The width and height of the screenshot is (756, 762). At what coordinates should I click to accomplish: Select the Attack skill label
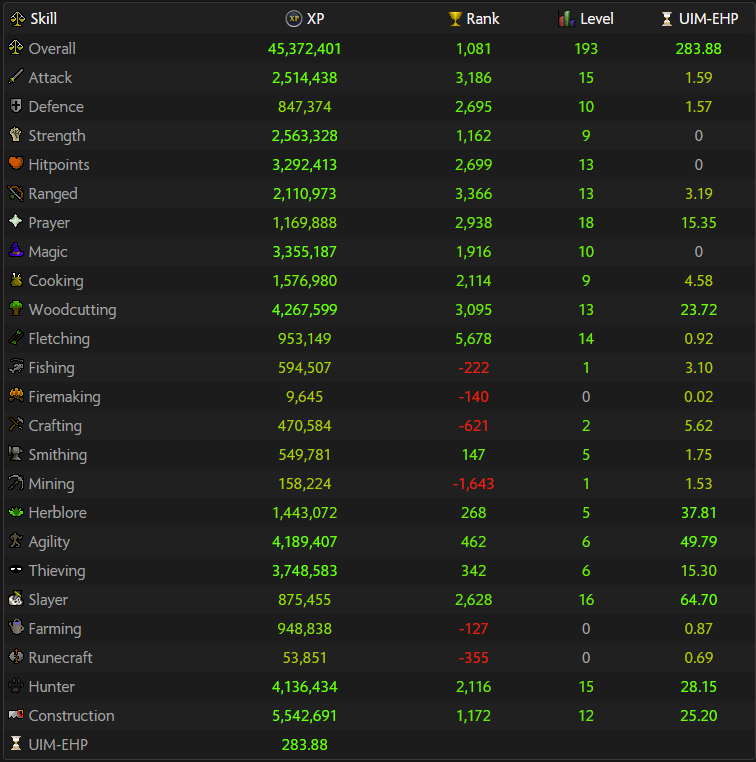[50, 78]
